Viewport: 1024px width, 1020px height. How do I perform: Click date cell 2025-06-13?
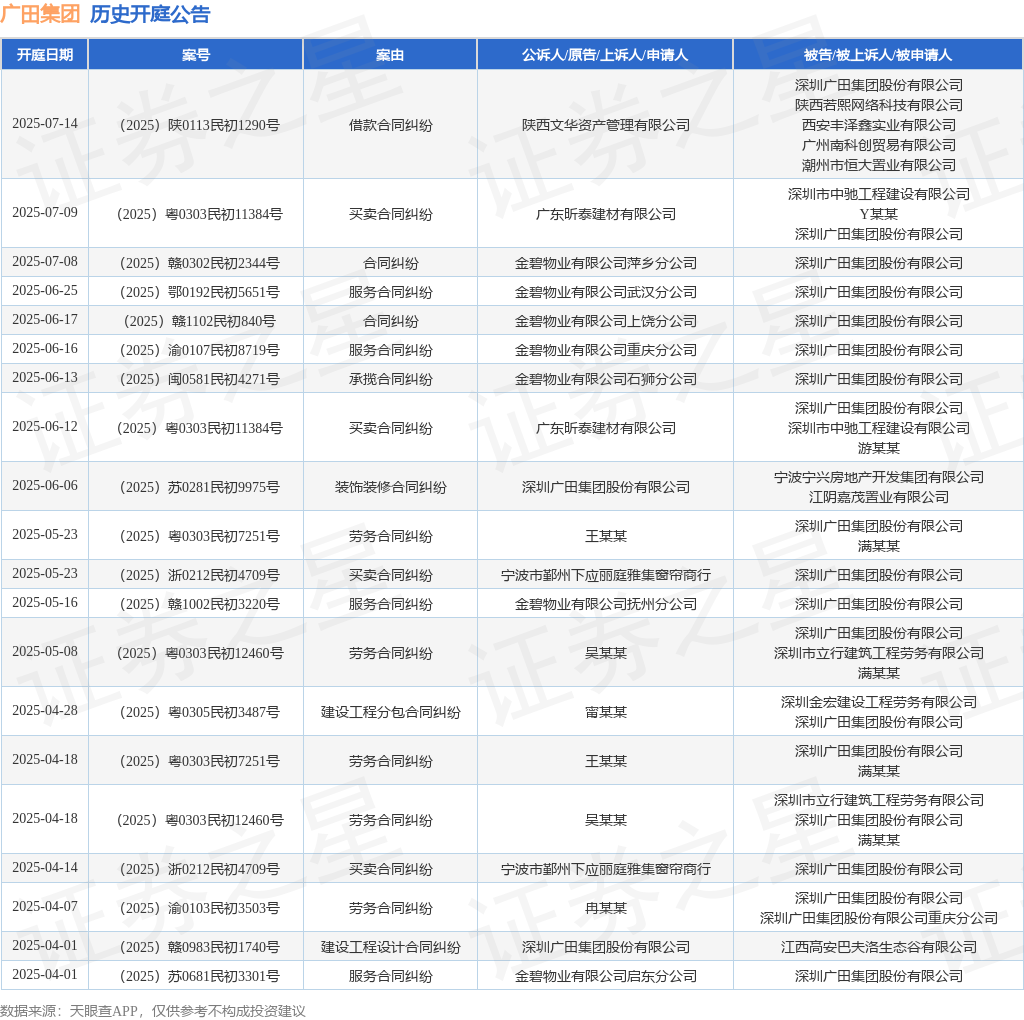click(x=44, y=377)
